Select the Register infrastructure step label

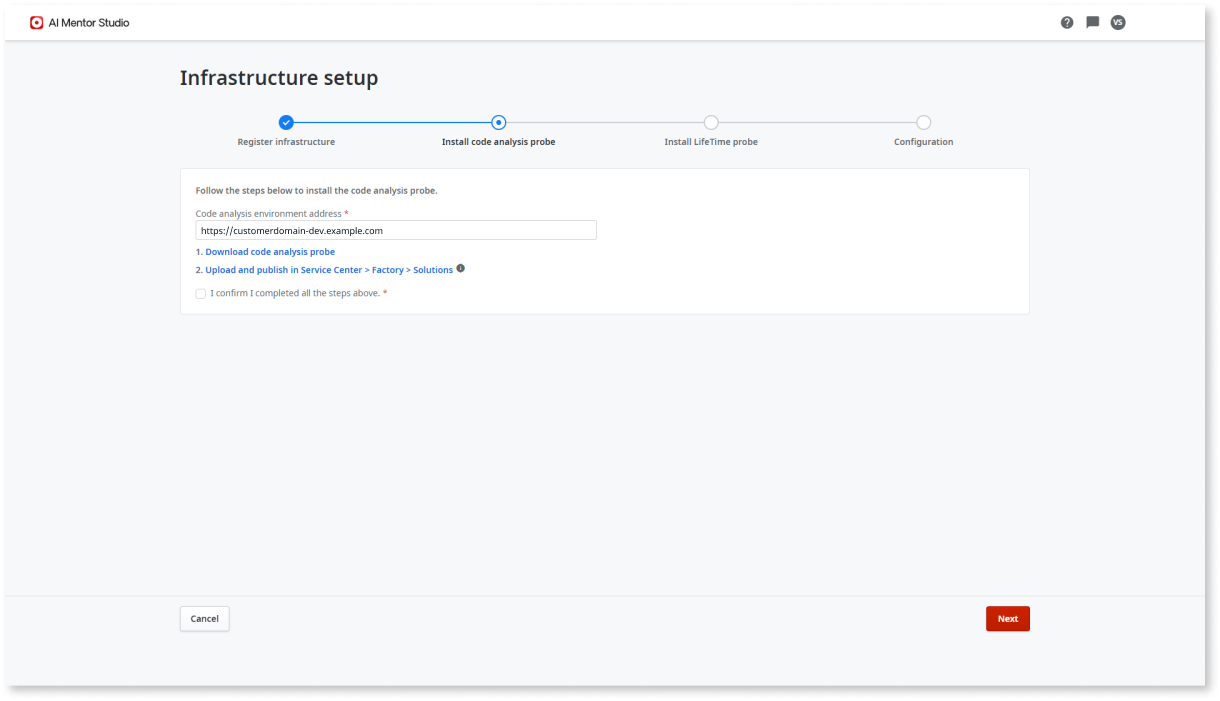pyautogui.click(x=286, y=141)
